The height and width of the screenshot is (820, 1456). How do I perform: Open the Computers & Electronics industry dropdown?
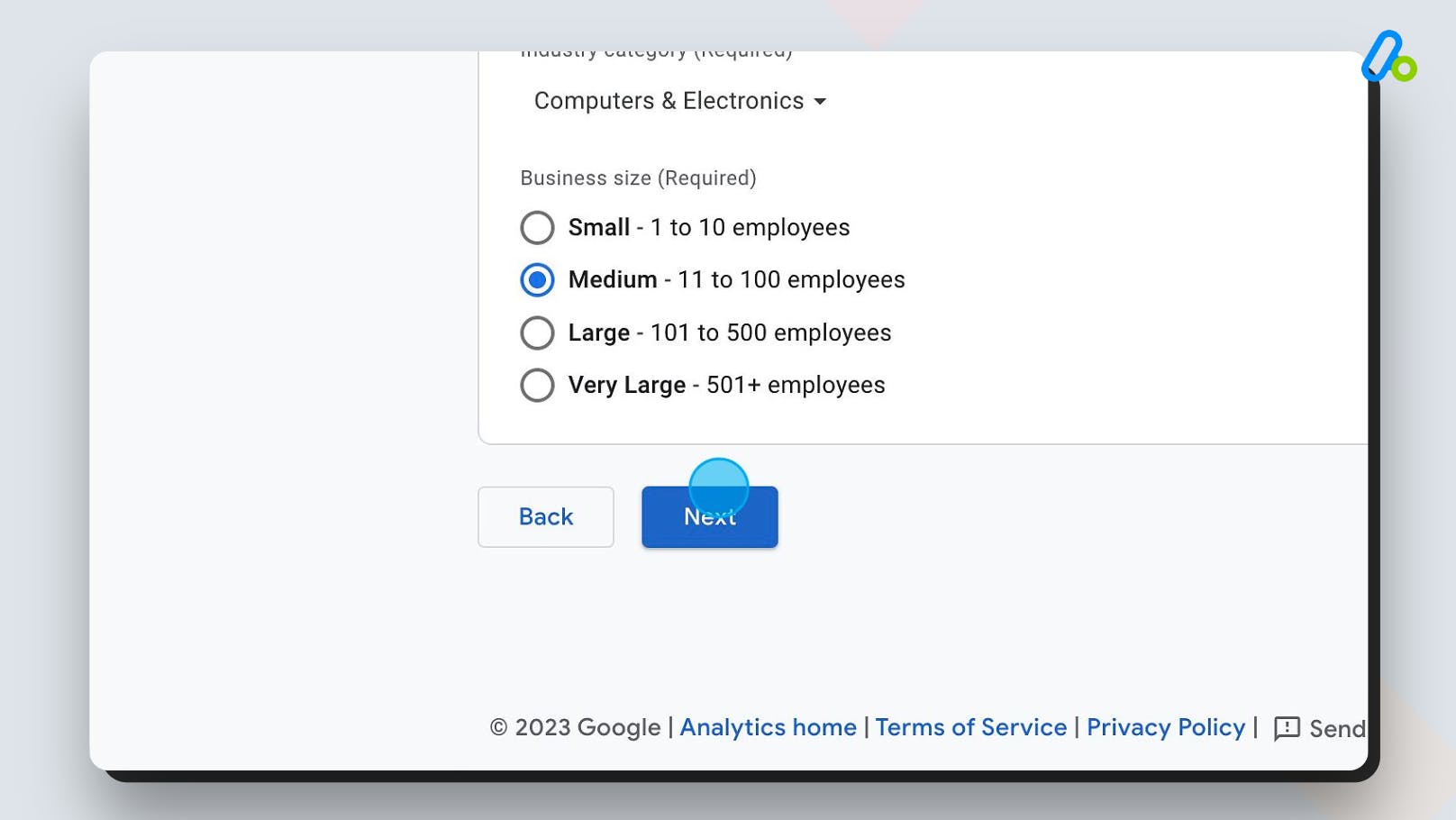tap(669, 101)
